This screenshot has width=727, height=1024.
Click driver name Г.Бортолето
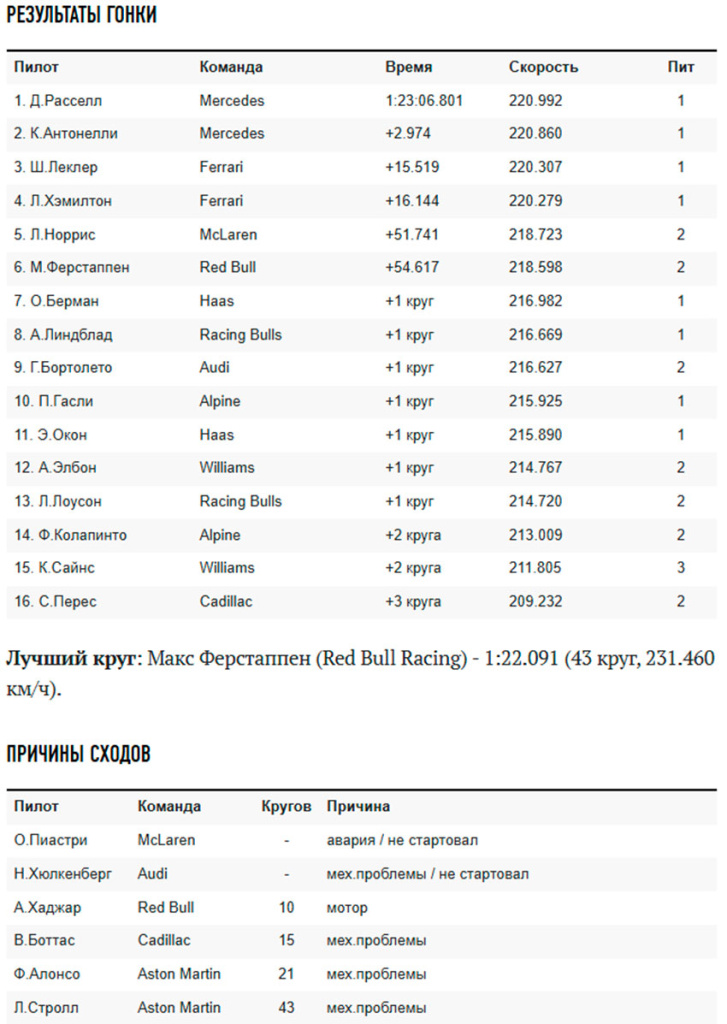click(63, 367)
